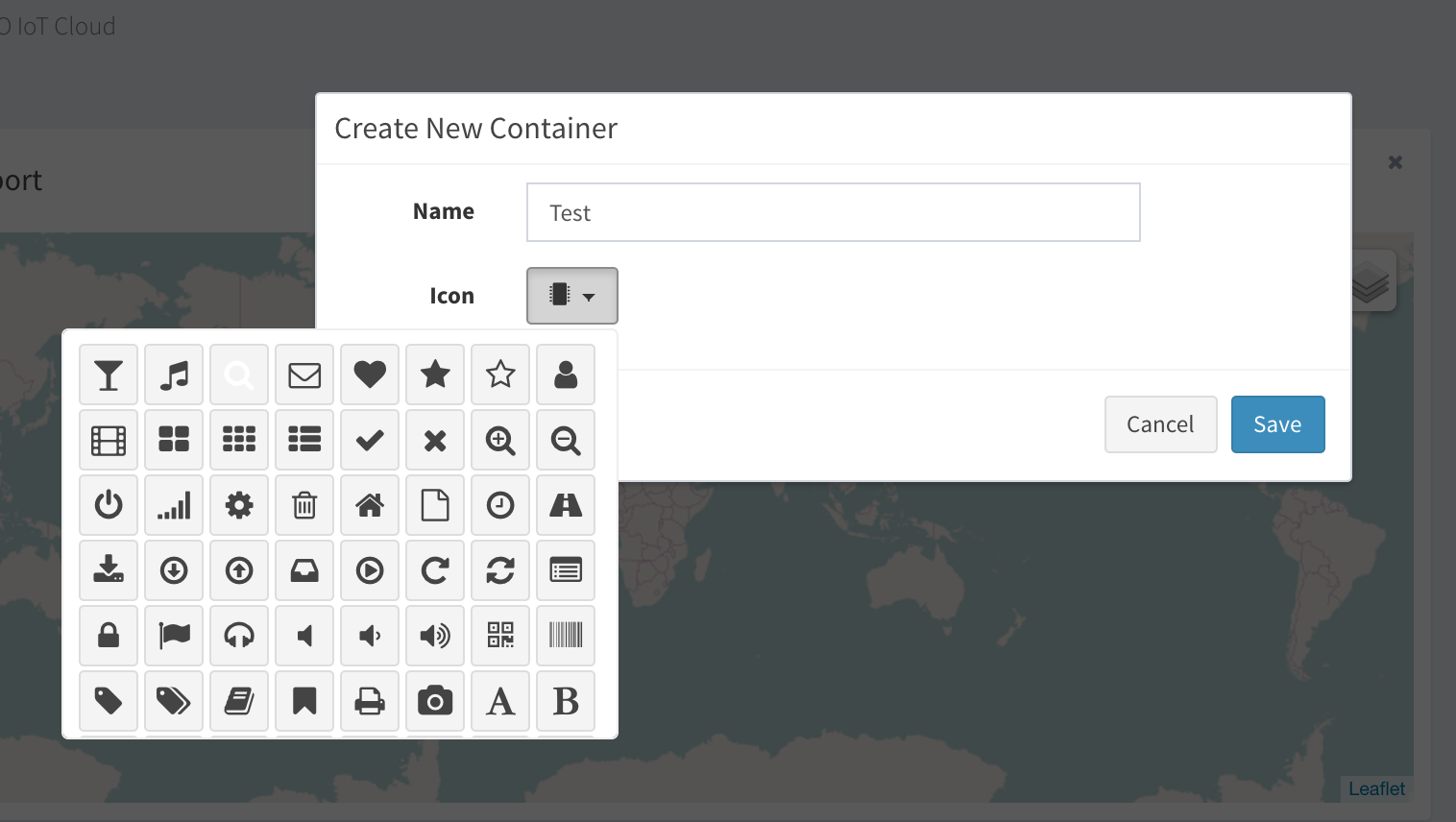
Task: Choose the heart icon
Action: [x=370, y=375]
